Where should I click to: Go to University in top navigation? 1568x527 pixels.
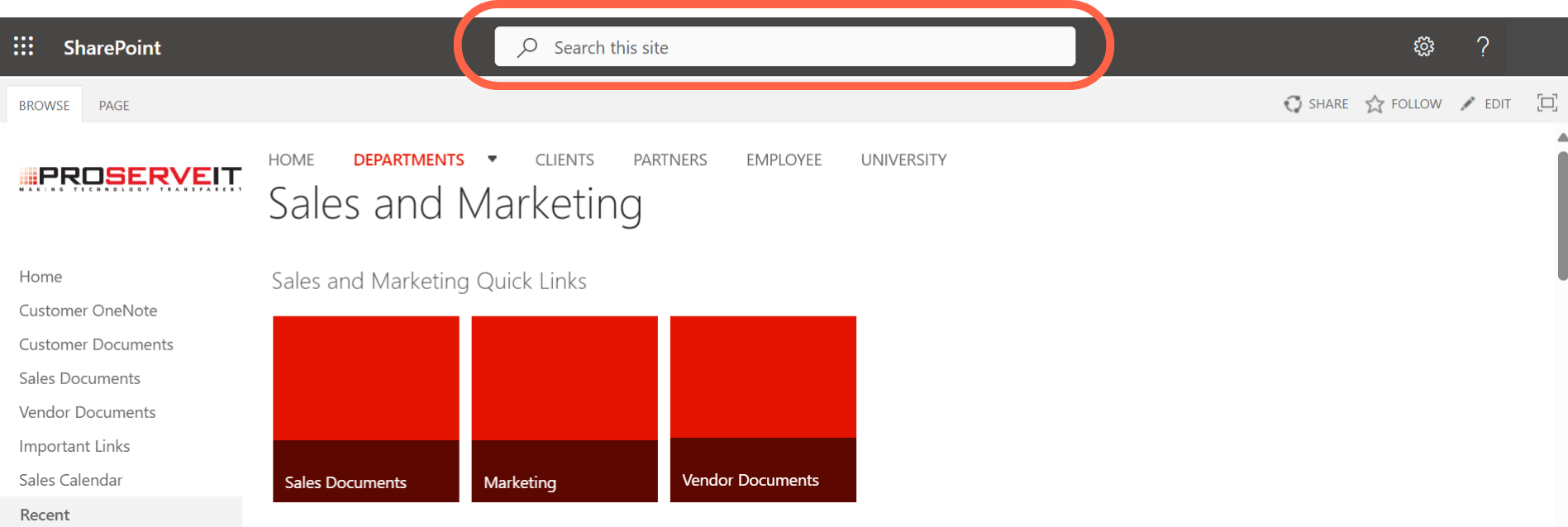(903, 160)
